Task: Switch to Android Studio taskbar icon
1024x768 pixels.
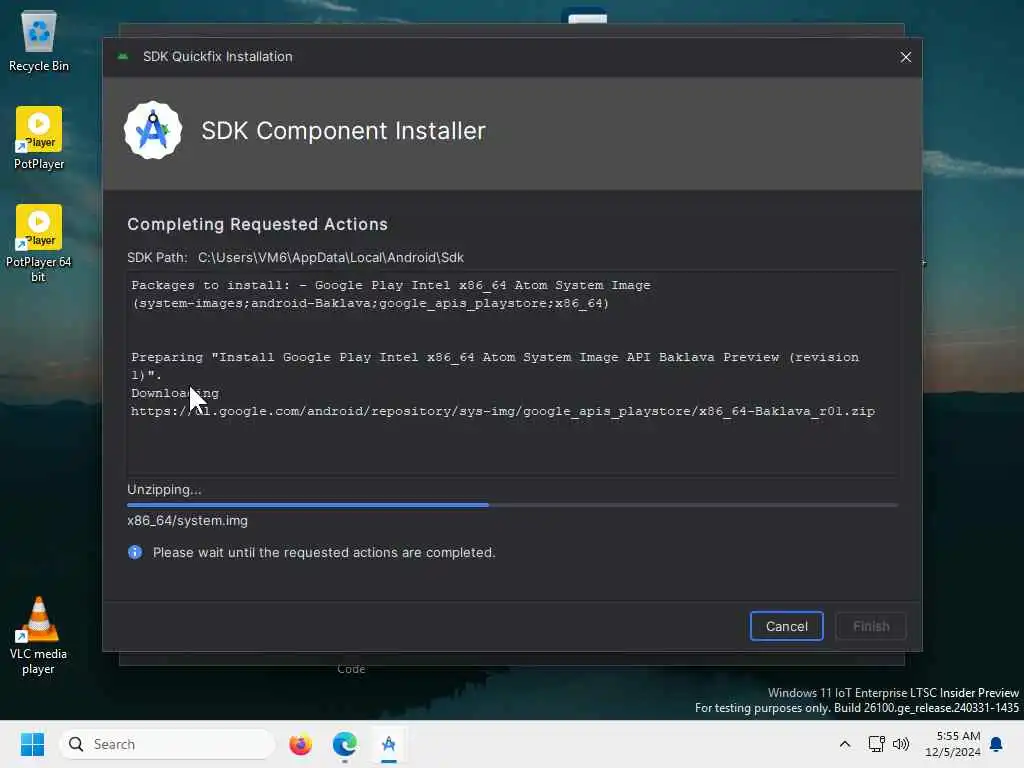Action: [389, 744]
